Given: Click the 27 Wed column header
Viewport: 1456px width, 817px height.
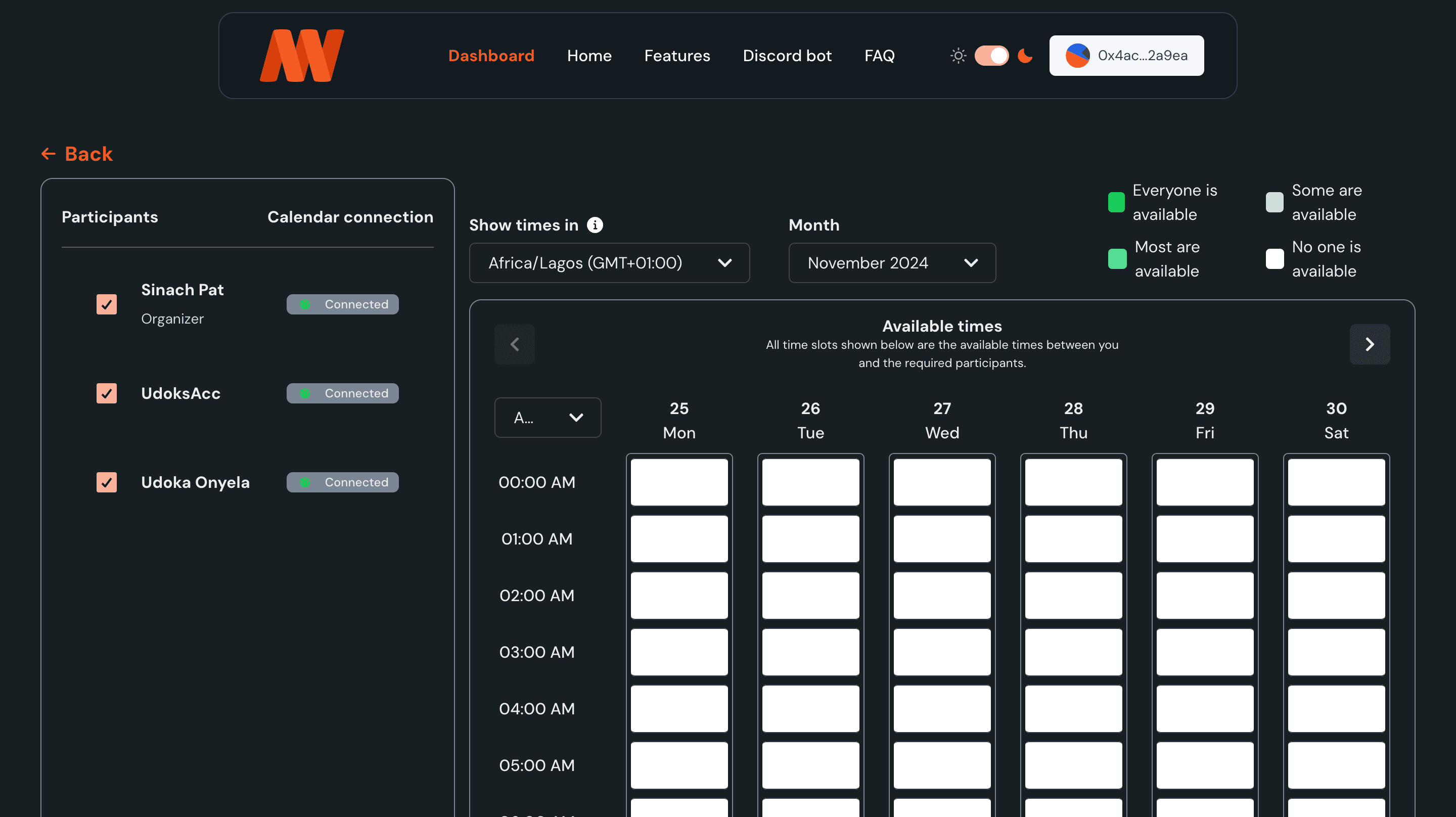Looking at the screenshot, I should click(942, 420).
